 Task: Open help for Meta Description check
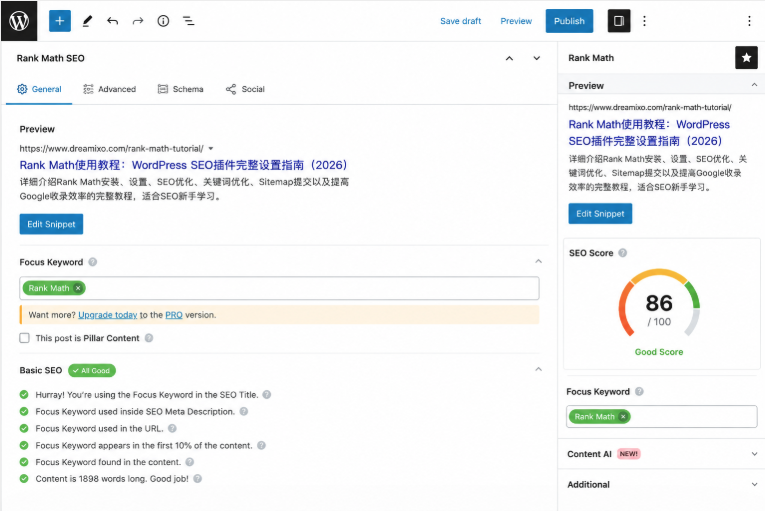(243, 411)
